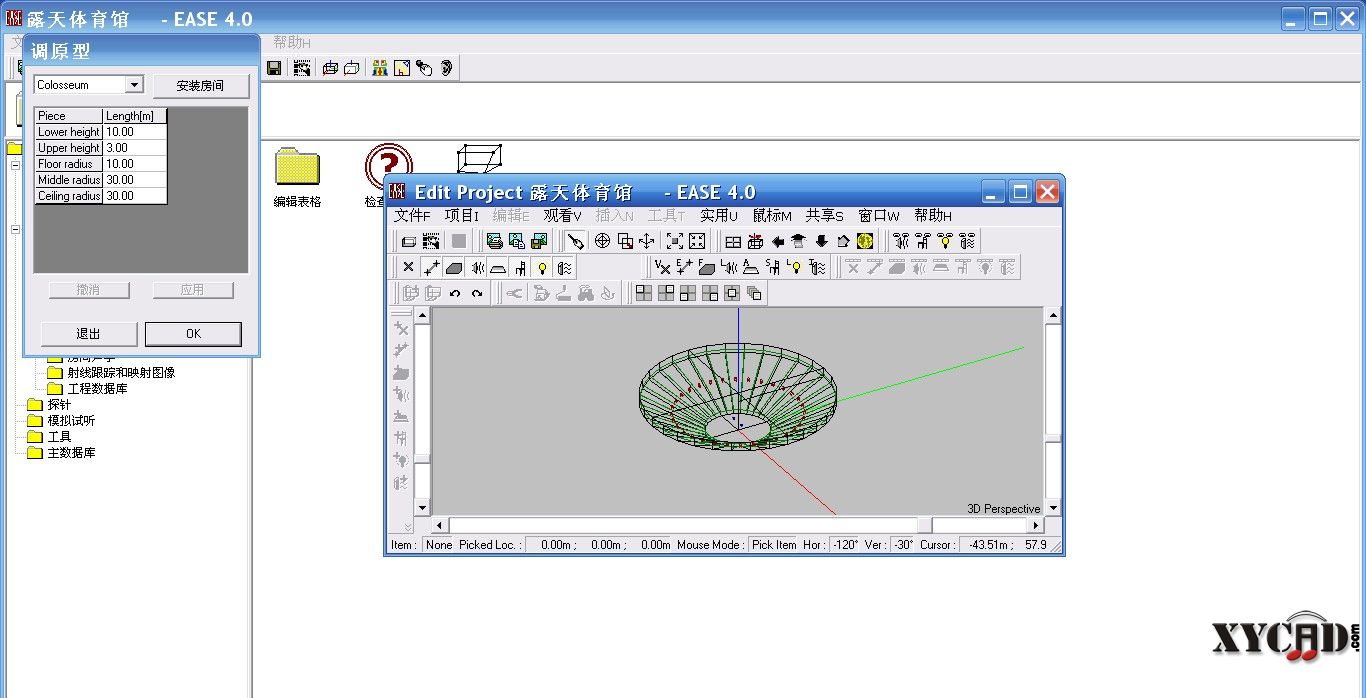The height and width of the screenshot is (698, 1366).
Task: Select the crosshair target view tool
Action: (x=602, y=241)
